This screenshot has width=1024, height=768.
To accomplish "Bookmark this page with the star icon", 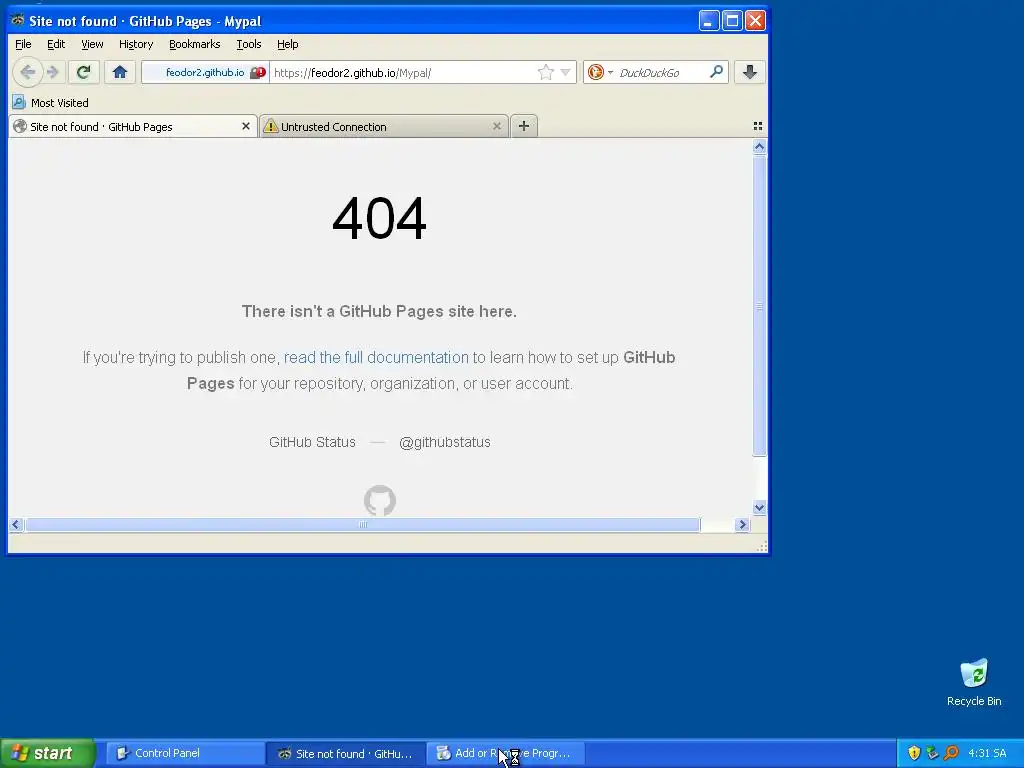I will click(x=545, y=72).
